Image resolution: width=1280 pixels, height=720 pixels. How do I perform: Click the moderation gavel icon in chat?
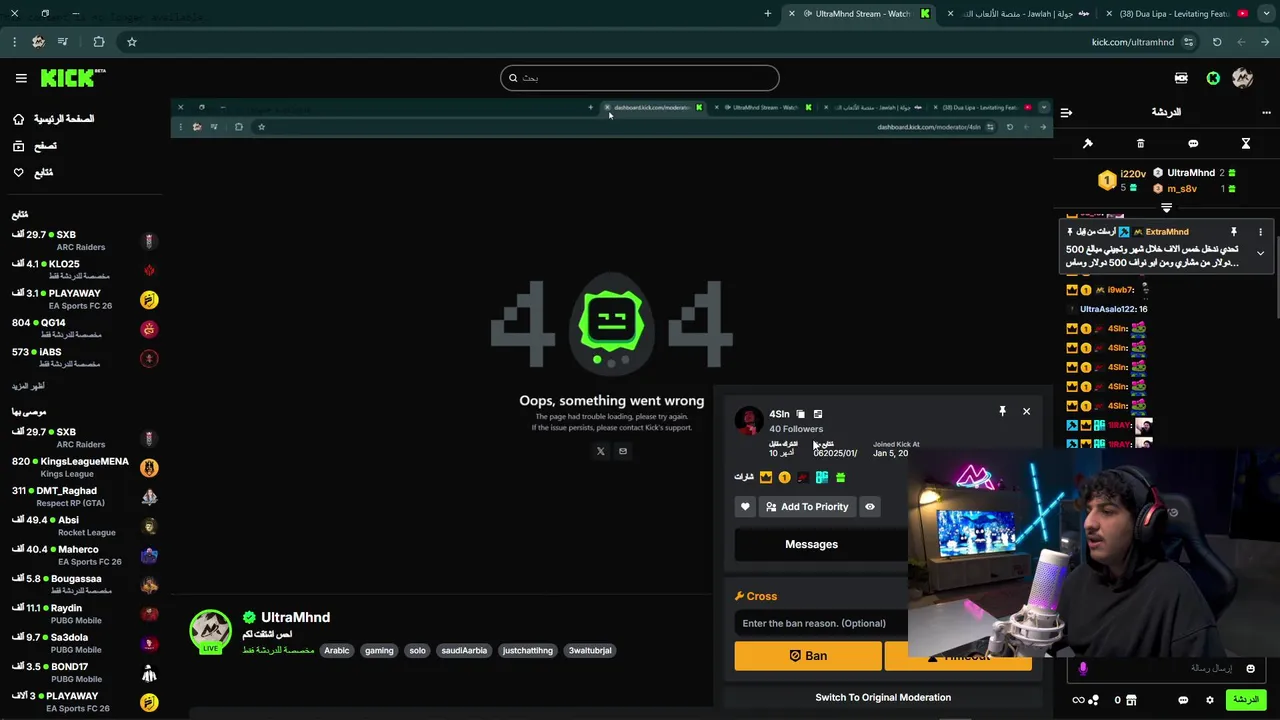[x=1088, y=144]
